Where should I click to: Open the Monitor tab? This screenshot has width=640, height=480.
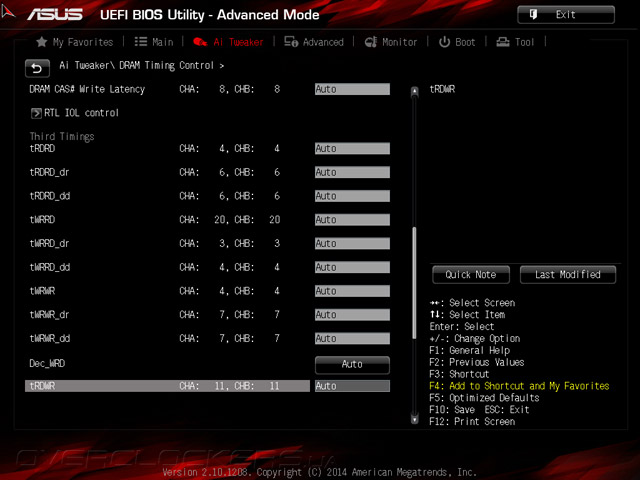(x=391, y=42)
